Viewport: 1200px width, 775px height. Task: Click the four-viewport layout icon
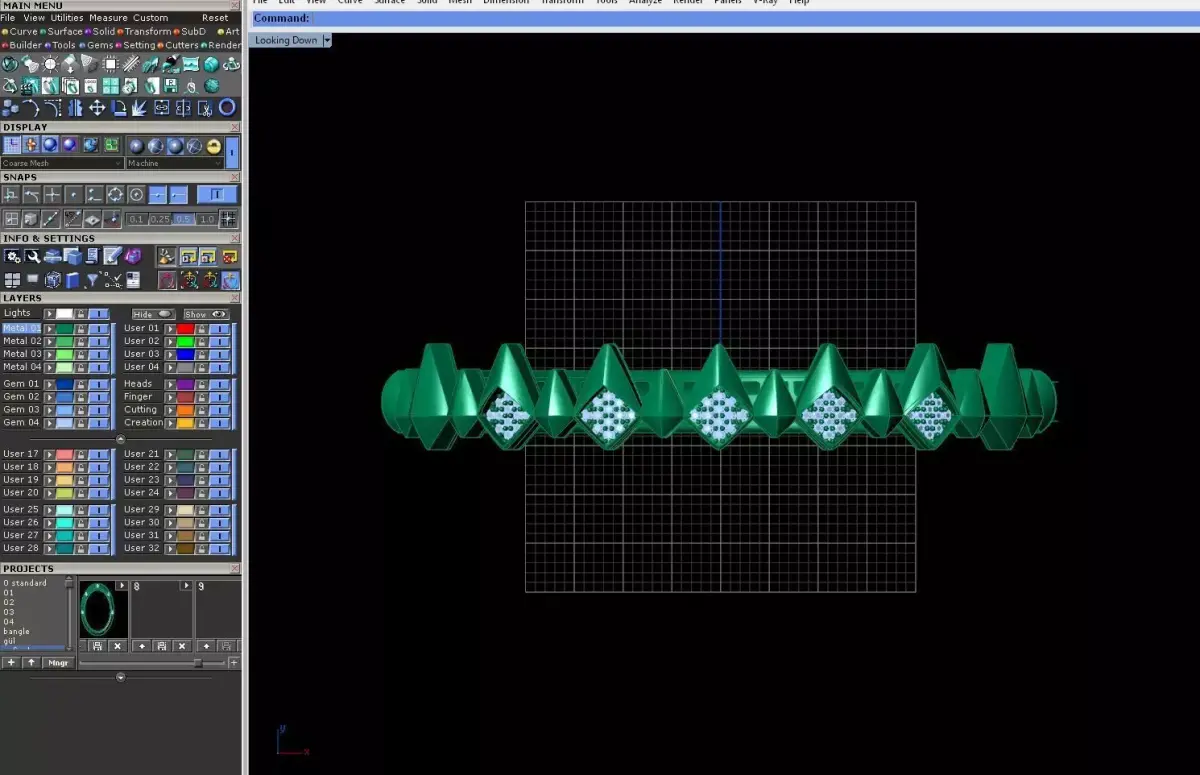pos(12,280)
